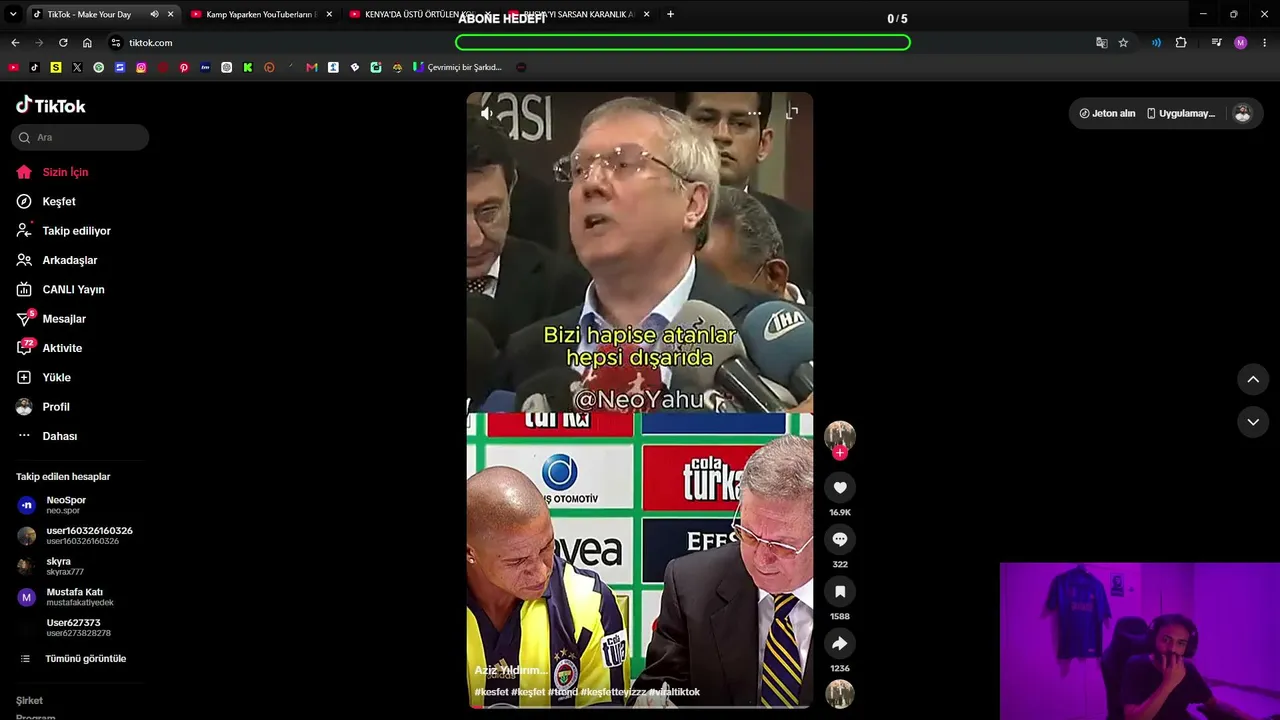The width and height of the screenshot is (1280, 720).
Task: Open the Gmail bookmark
Action: tap(312, 67)
